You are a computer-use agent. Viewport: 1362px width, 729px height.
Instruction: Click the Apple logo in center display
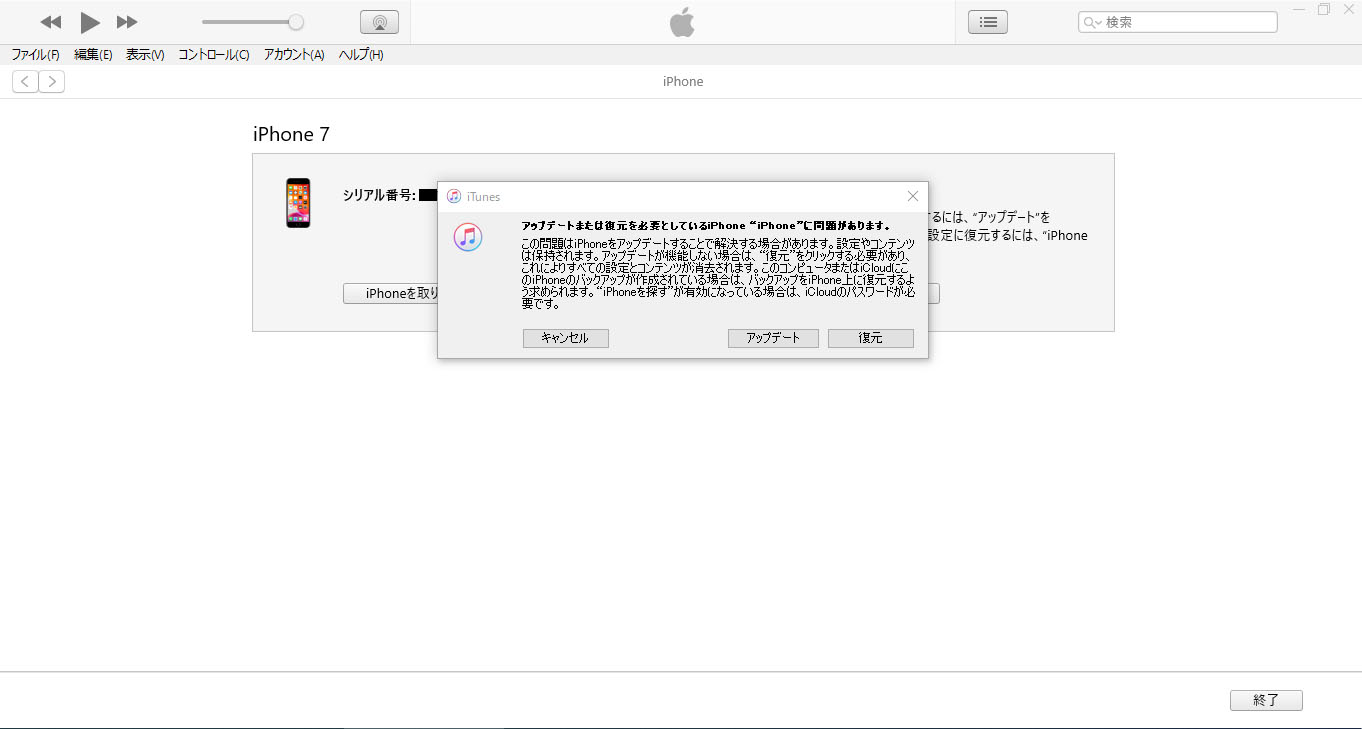682,22
